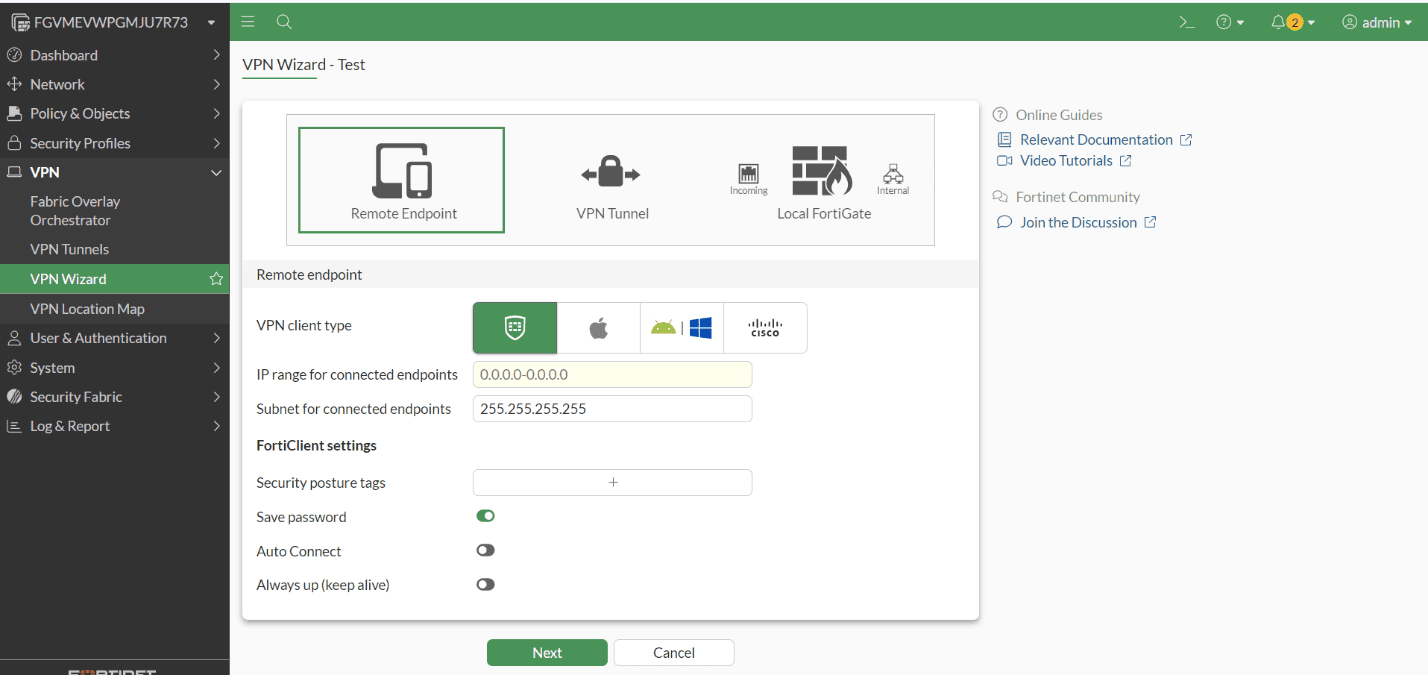Click the Join the Discussion chat icon

coord(1005,222)
